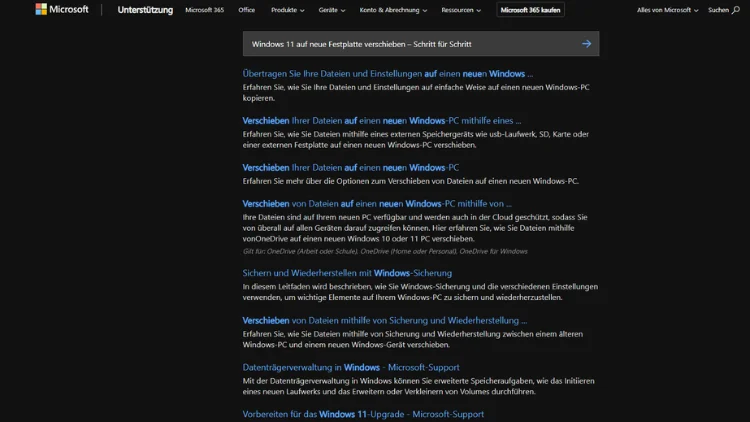Screen dimensions: 750x422
Task: Go to Microsoft 365 menu item
Action: click(x=204, y=10)
